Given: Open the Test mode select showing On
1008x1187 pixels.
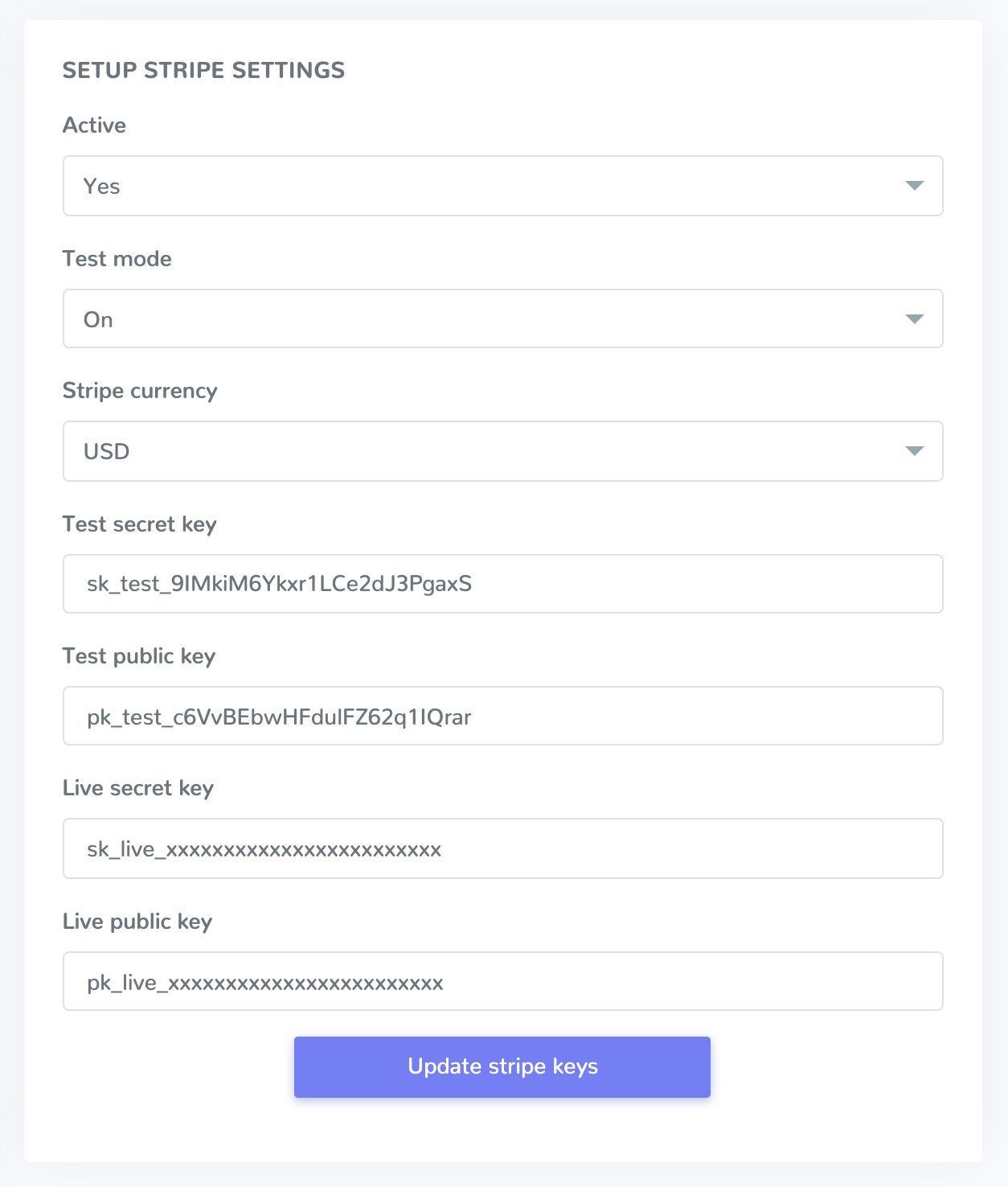Looking at the screenshot, I should [482, 319].
